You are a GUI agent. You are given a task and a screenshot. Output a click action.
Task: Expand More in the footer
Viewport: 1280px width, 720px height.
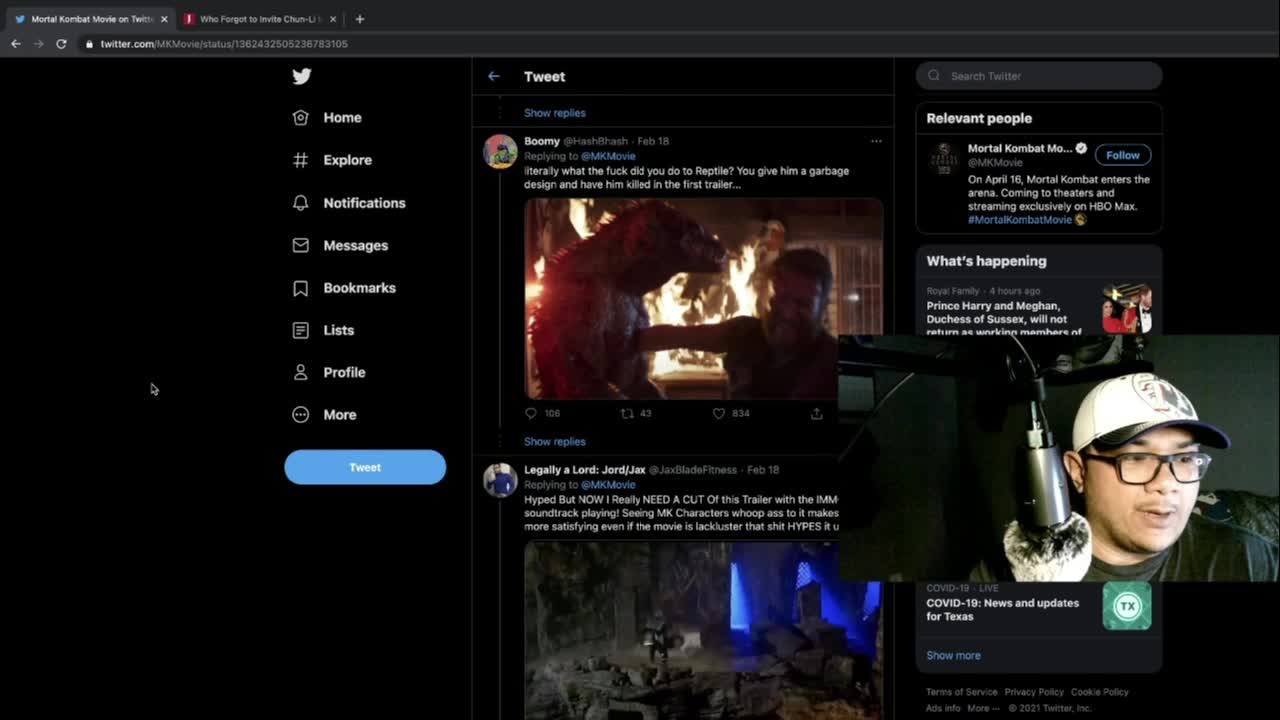coord(983,708)
